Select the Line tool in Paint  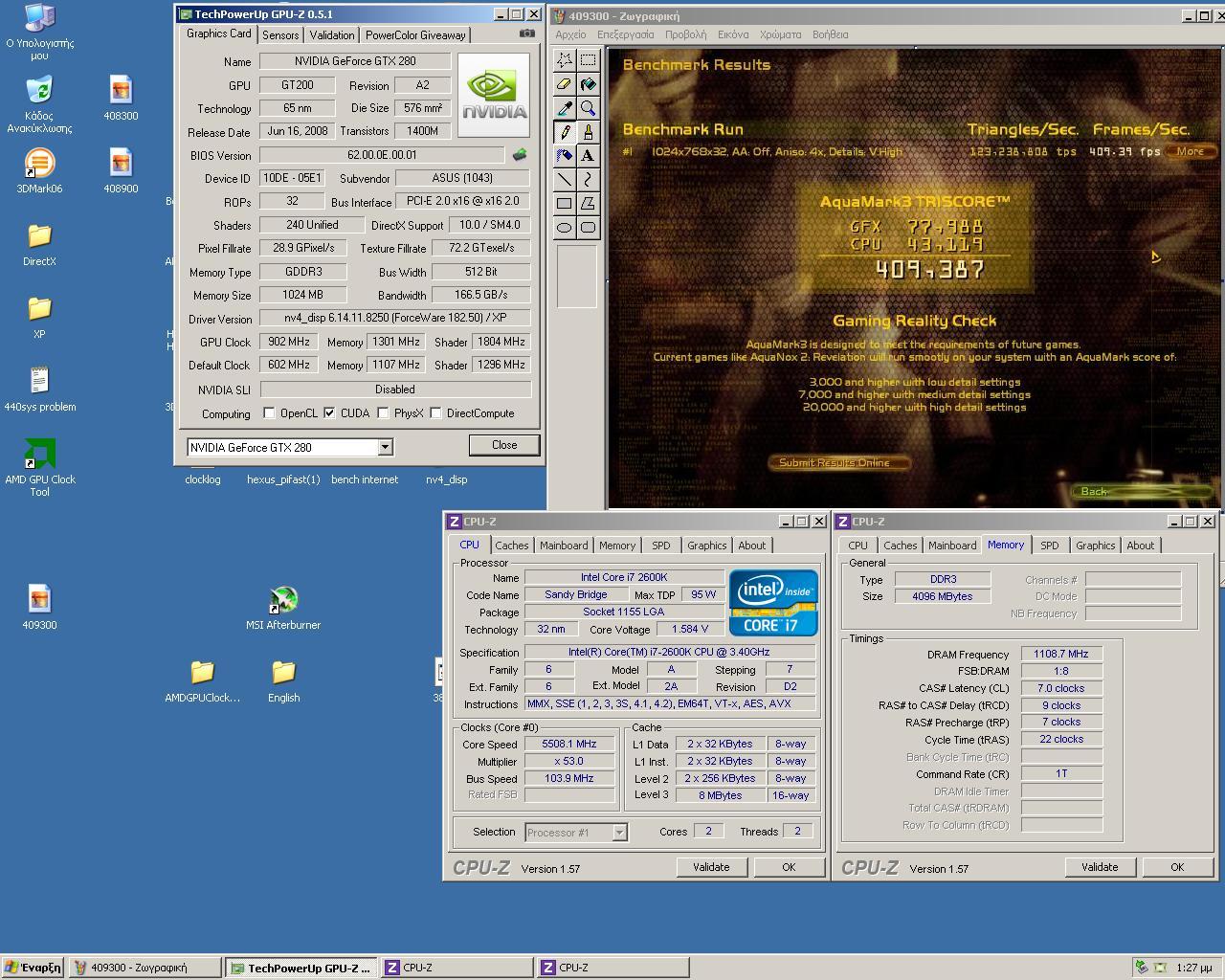pyautogui.click(x=565, y=179)
